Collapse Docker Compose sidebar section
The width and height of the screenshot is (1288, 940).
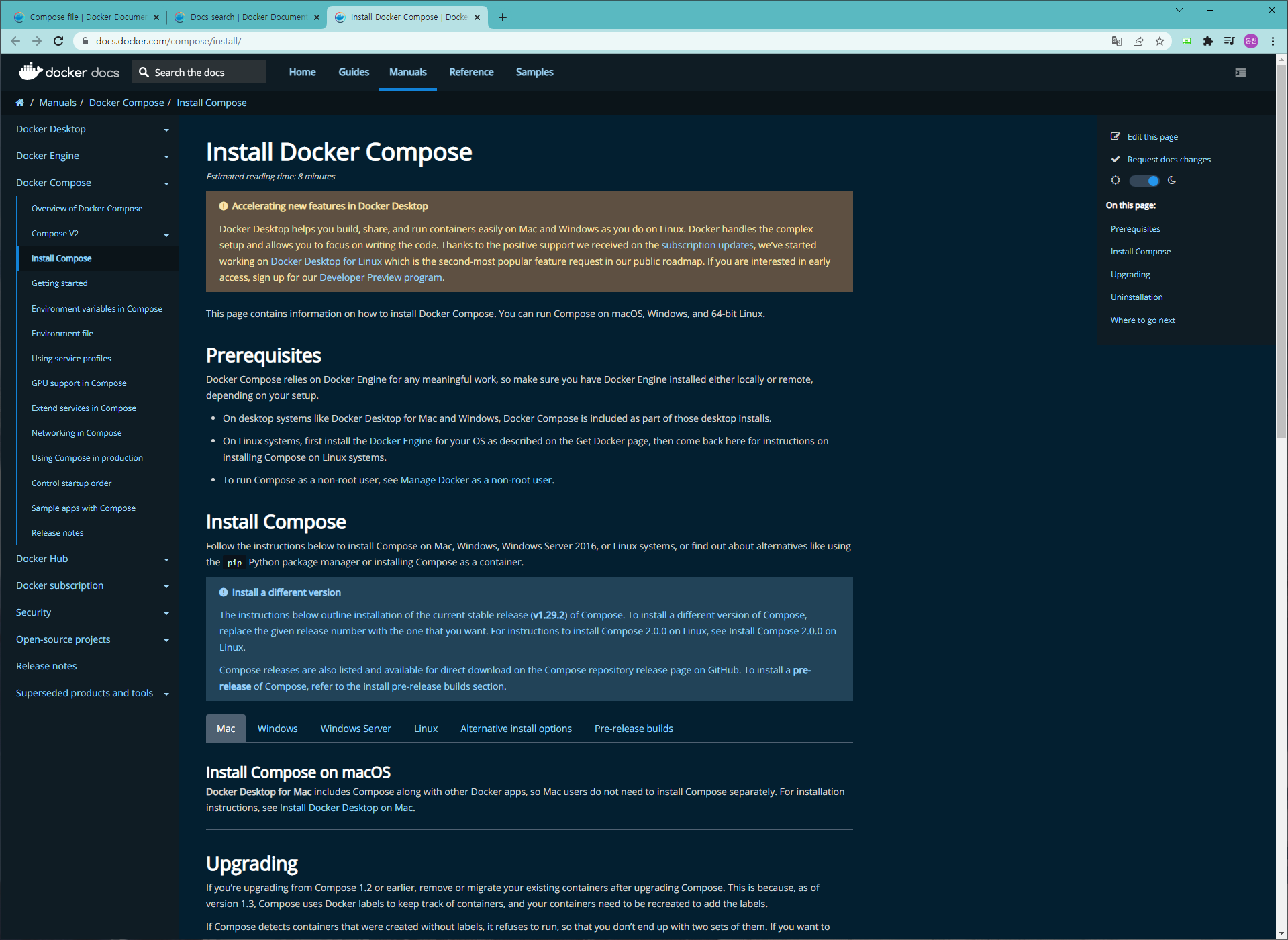tap(166, 183)
